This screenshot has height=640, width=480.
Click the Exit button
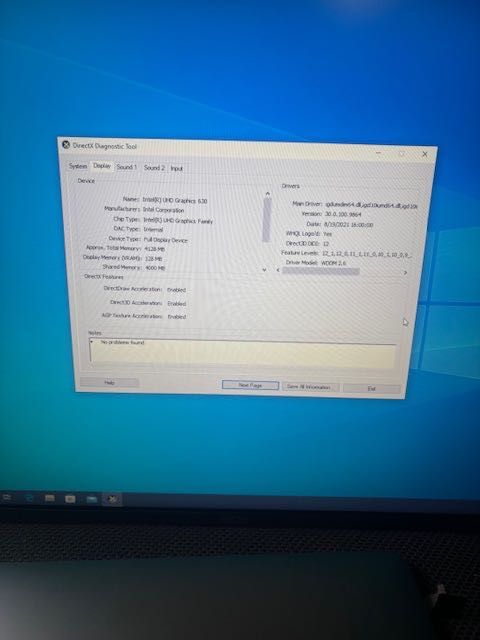pos(371,389)
